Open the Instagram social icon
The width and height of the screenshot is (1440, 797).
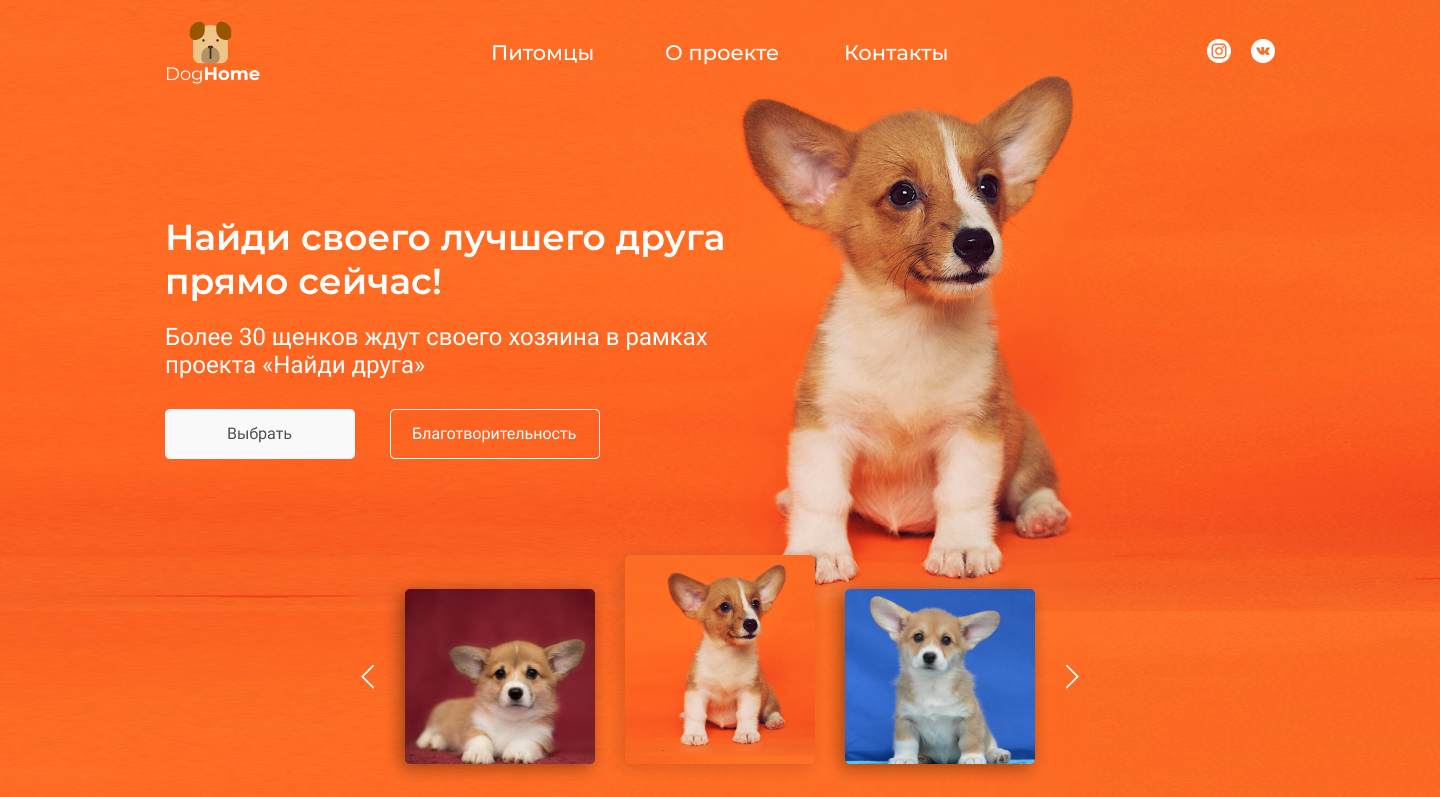point(1219,51)
